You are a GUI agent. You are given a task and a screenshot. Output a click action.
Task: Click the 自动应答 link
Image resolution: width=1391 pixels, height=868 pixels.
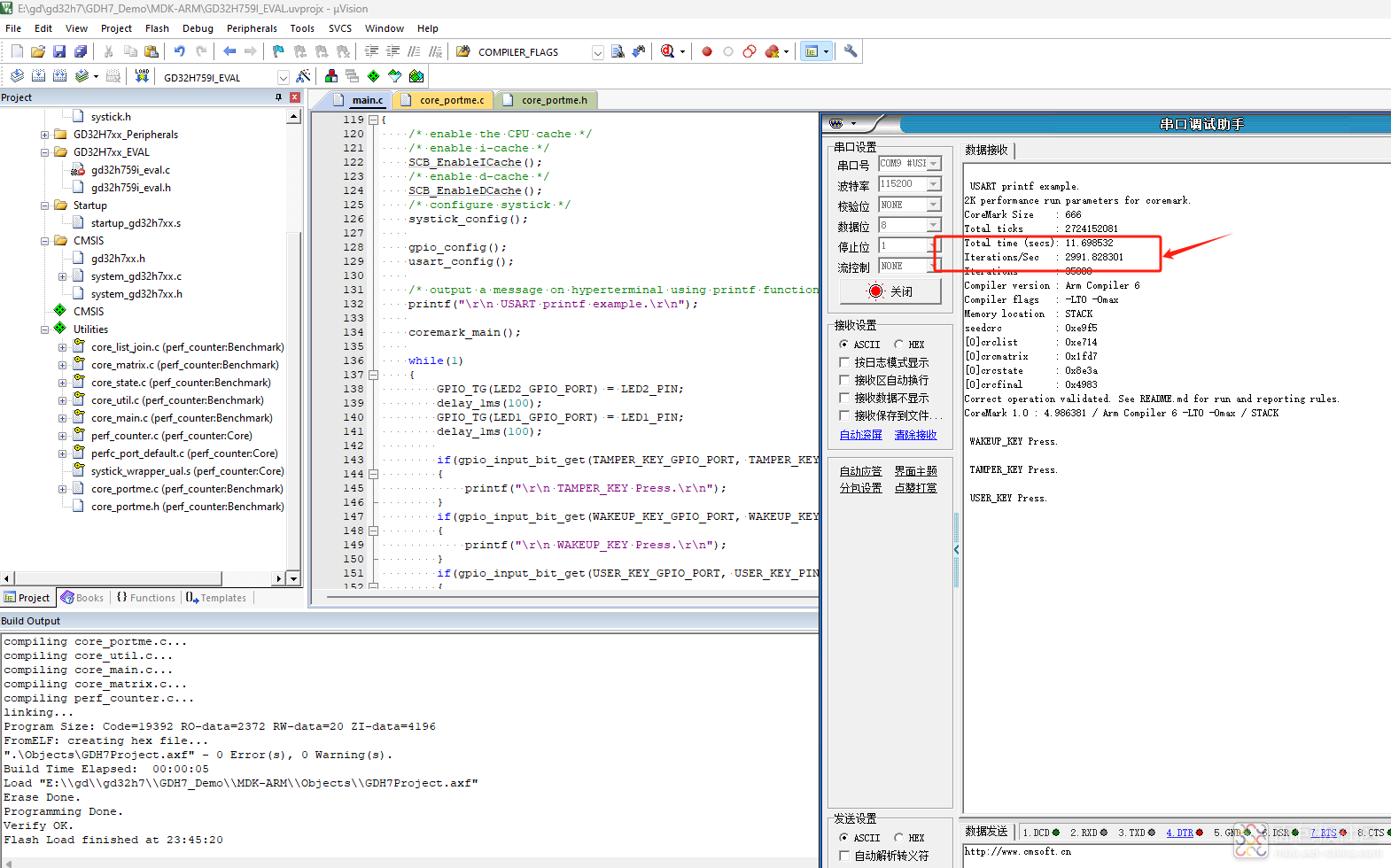861,471
